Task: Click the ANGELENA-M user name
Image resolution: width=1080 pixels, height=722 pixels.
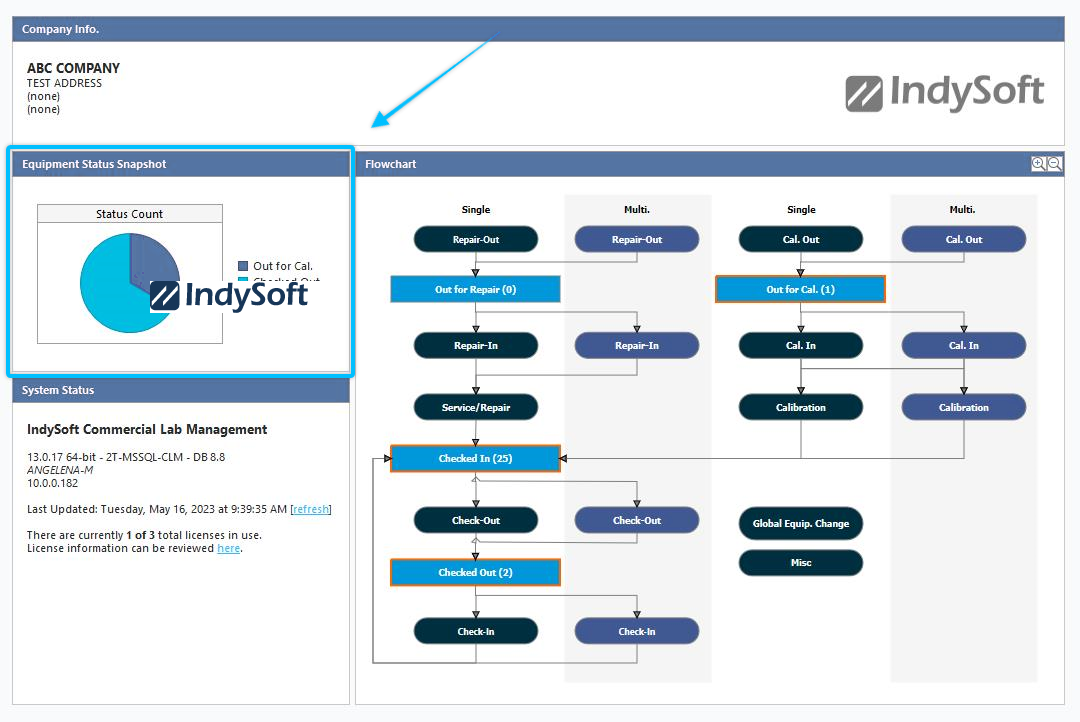Action: (x=60, y=470)
